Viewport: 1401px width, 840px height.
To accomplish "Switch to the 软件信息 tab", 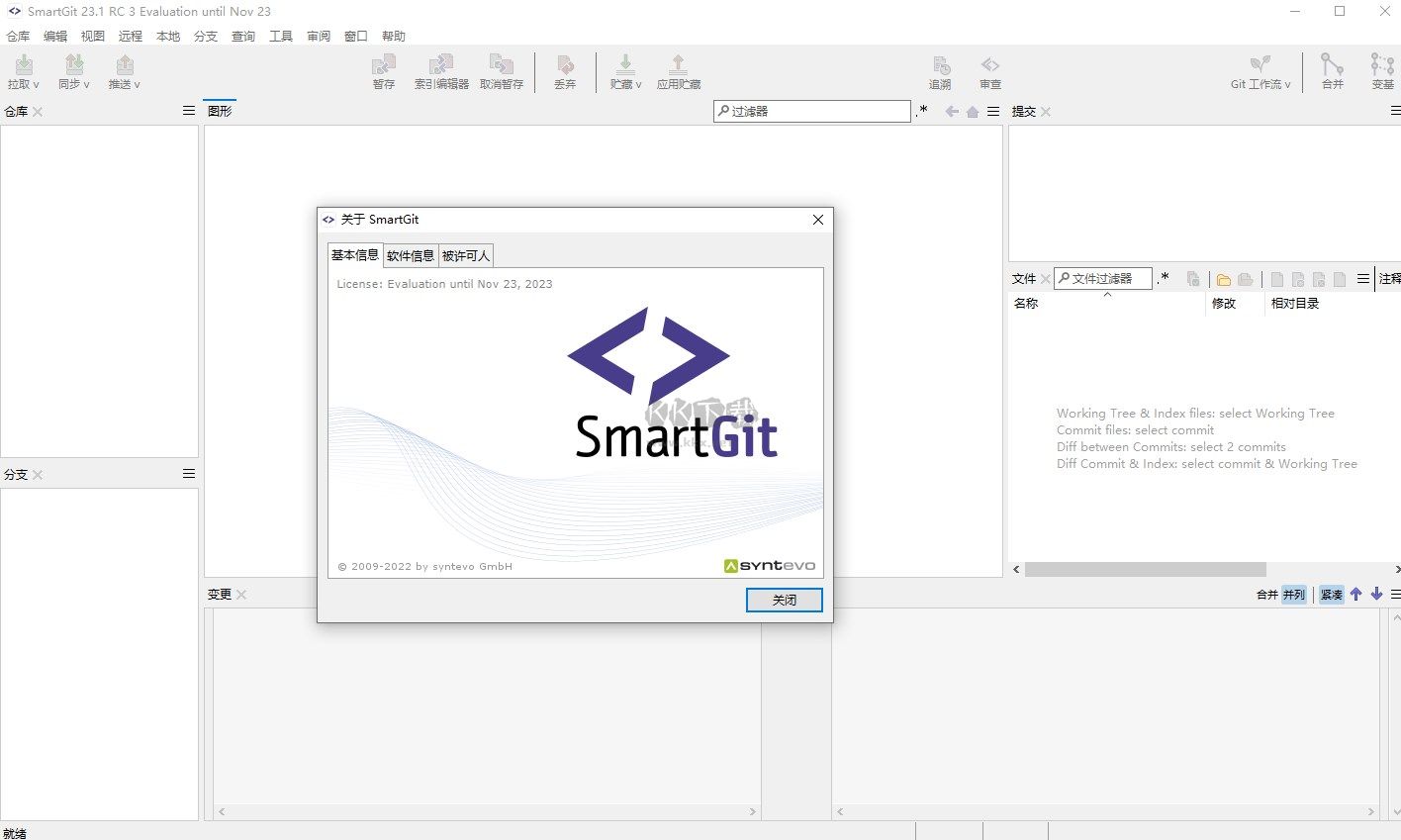I will [411, 255].
